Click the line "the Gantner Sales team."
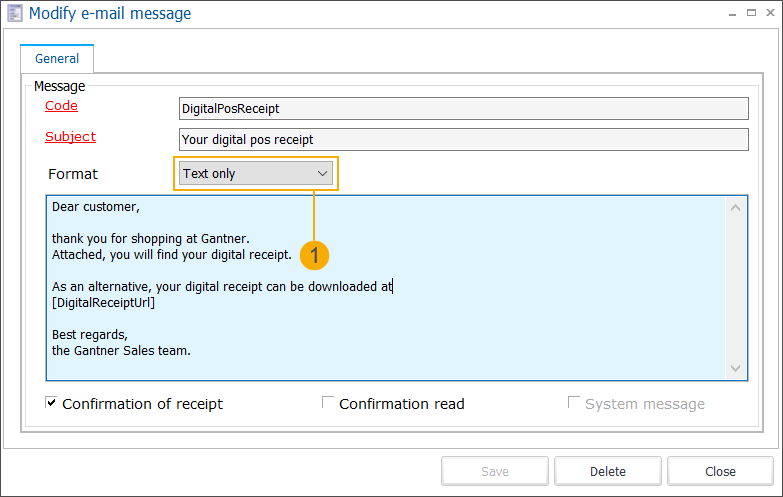The width and height of the screenshot is (783, 497). click(x=121, y=351)
